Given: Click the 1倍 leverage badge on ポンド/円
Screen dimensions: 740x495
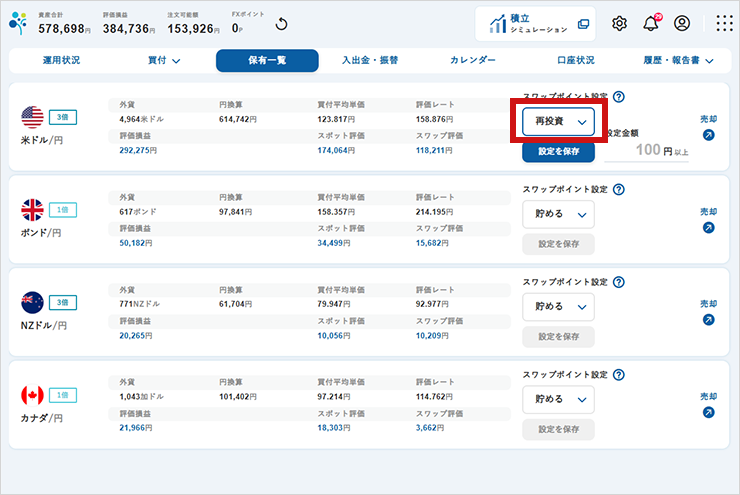Looking at the screenshot, I should [63, 210].
